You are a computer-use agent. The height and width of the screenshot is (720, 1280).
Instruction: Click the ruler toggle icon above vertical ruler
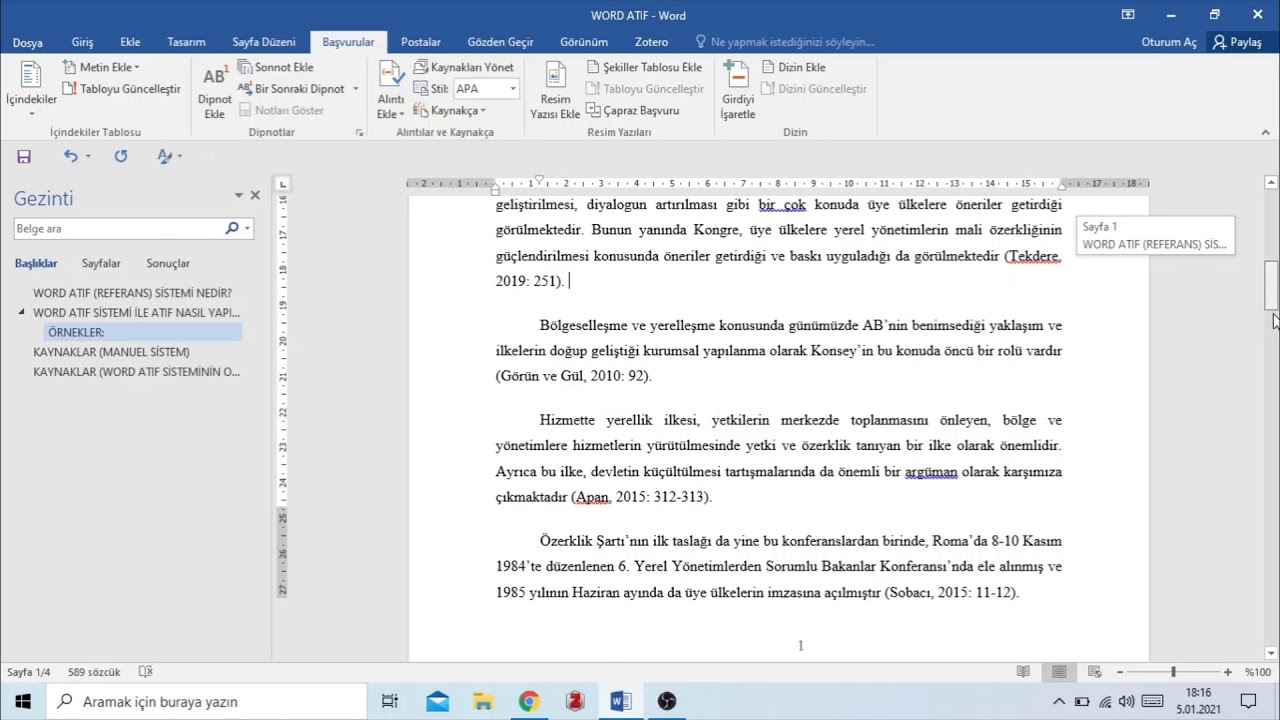coord(283,184)
